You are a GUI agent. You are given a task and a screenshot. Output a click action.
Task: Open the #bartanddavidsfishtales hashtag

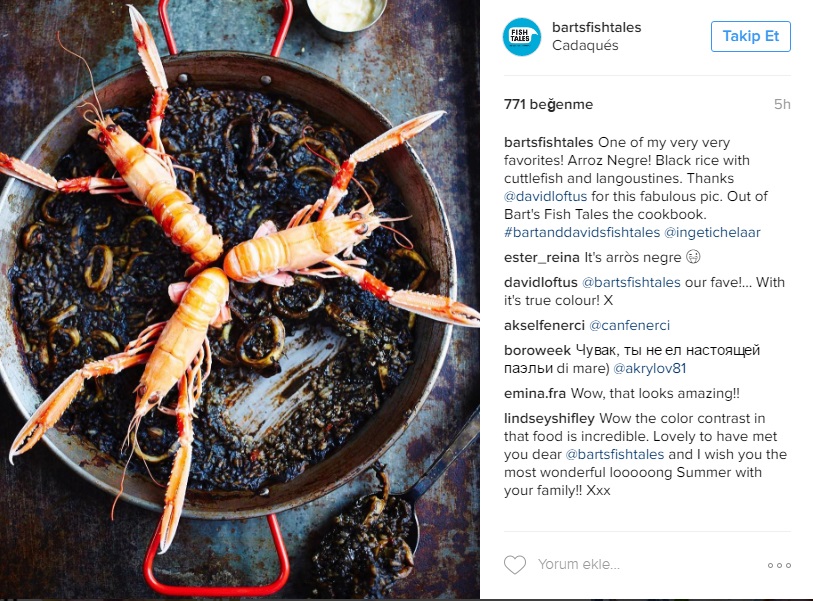tap(581, 232)
